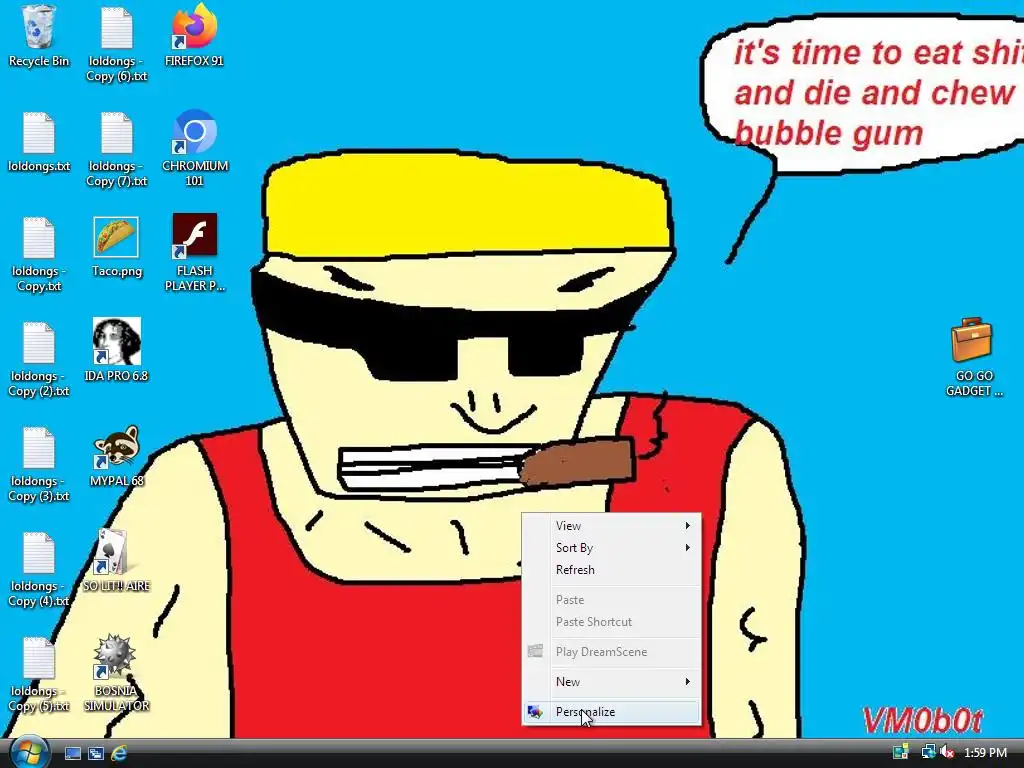This screenshot has height=768, width=1024.
Task: Click Show Desktop in Quick Launch
Action: click(x=72, y=753)
